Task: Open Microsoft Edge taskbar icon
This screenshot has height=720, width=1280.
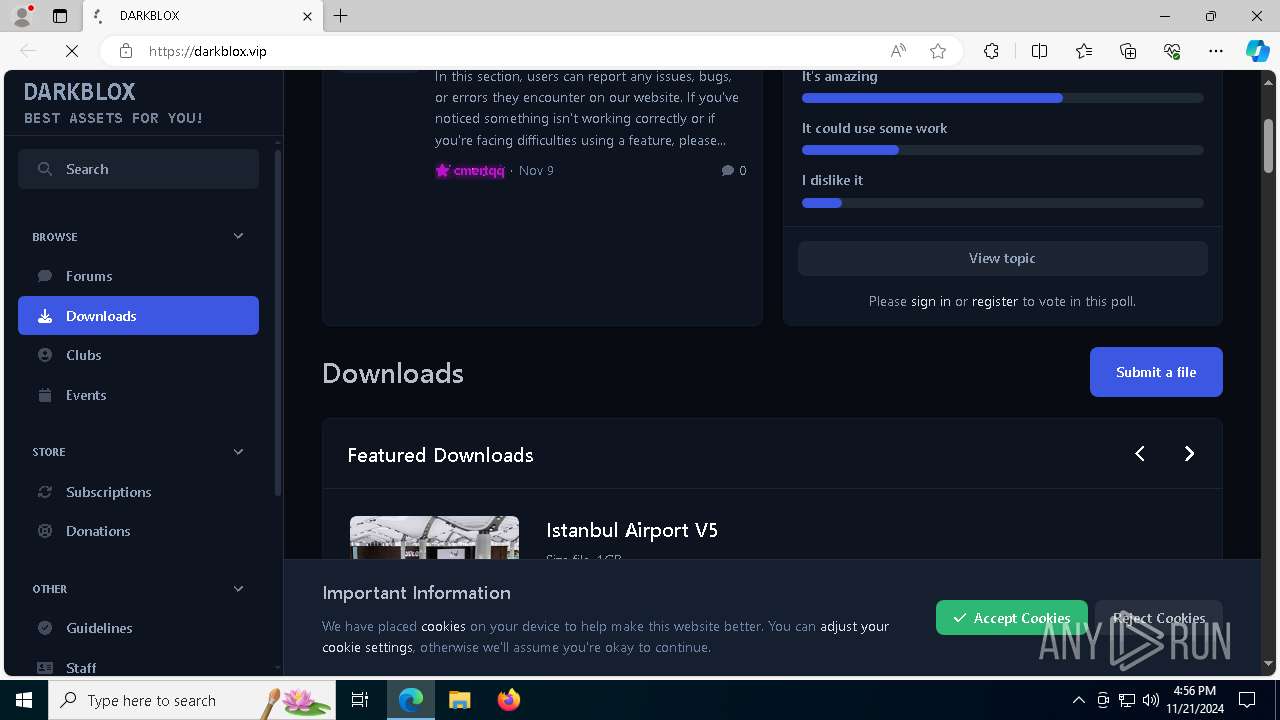Action: 411,700
